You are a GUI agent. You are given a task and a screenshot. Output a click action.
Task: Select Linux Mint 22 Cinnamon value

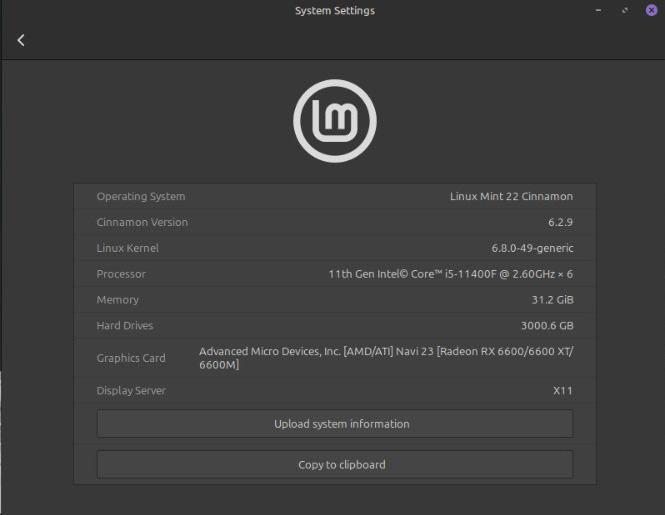[511, 196]
